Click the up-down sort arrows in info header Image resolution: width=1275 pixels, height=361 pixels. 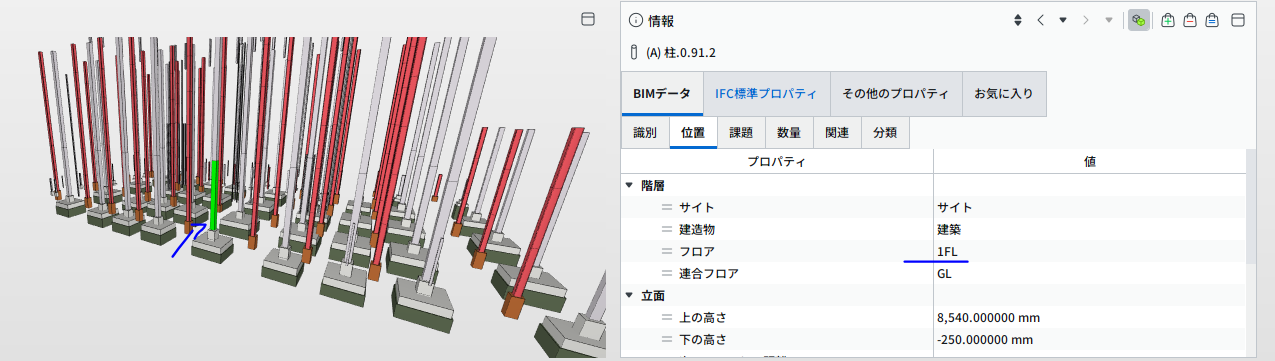click(x=1018, y=20)
